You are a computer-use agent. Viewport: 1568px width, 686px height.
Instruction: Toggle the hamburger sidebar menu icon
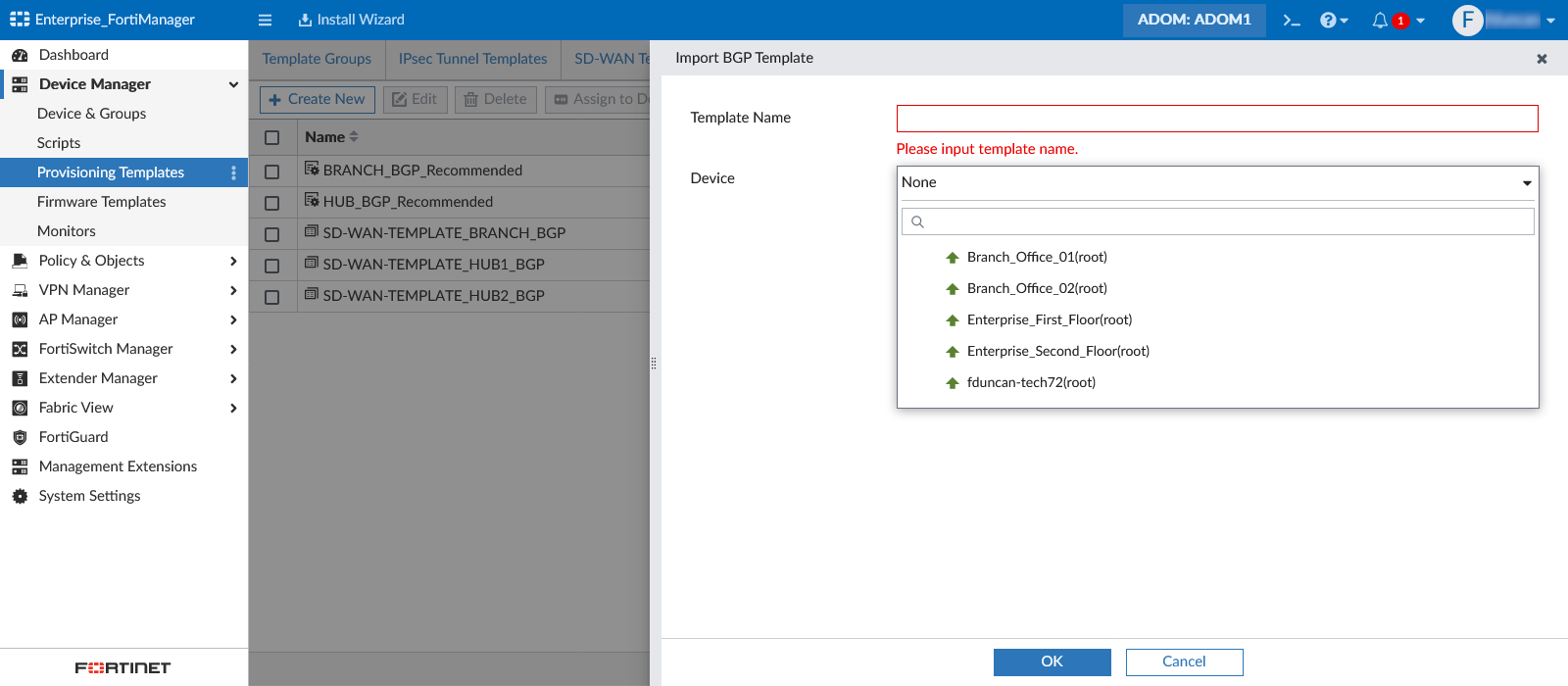point(265,20)
